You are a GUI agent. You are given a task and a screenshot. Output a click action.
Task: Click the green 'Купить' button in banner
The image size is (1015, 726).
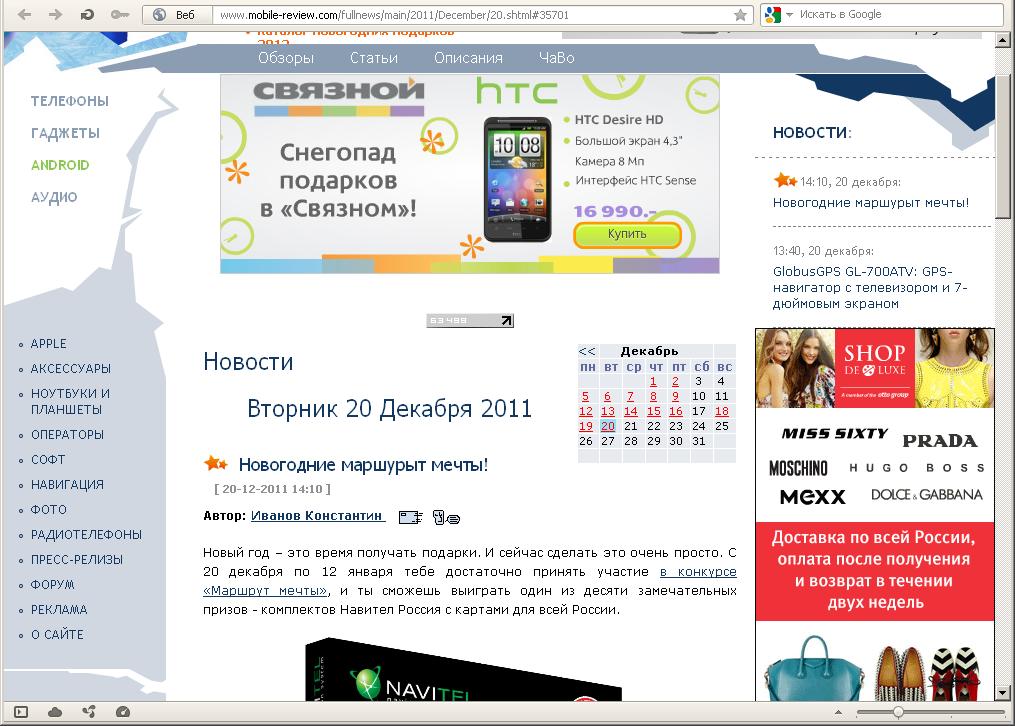(627, 234)
